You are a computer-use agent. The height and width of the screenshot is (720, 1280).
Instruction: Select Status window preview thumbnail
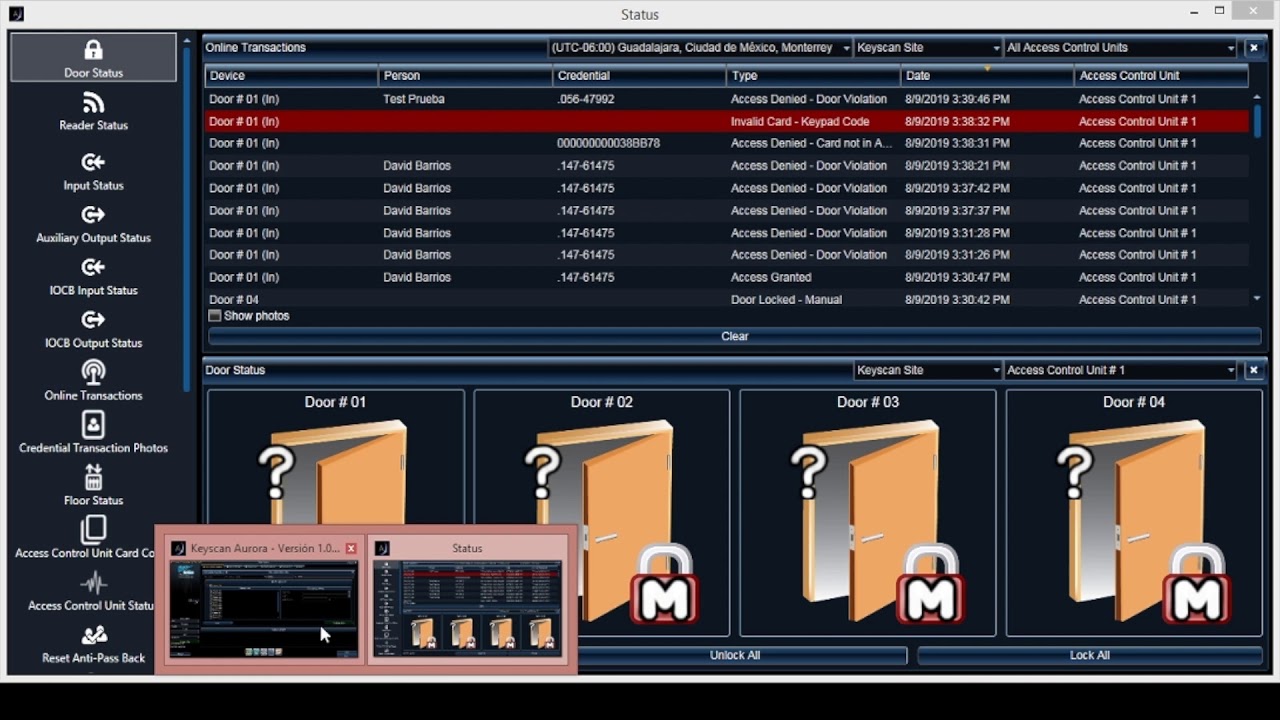pos(468,609)
